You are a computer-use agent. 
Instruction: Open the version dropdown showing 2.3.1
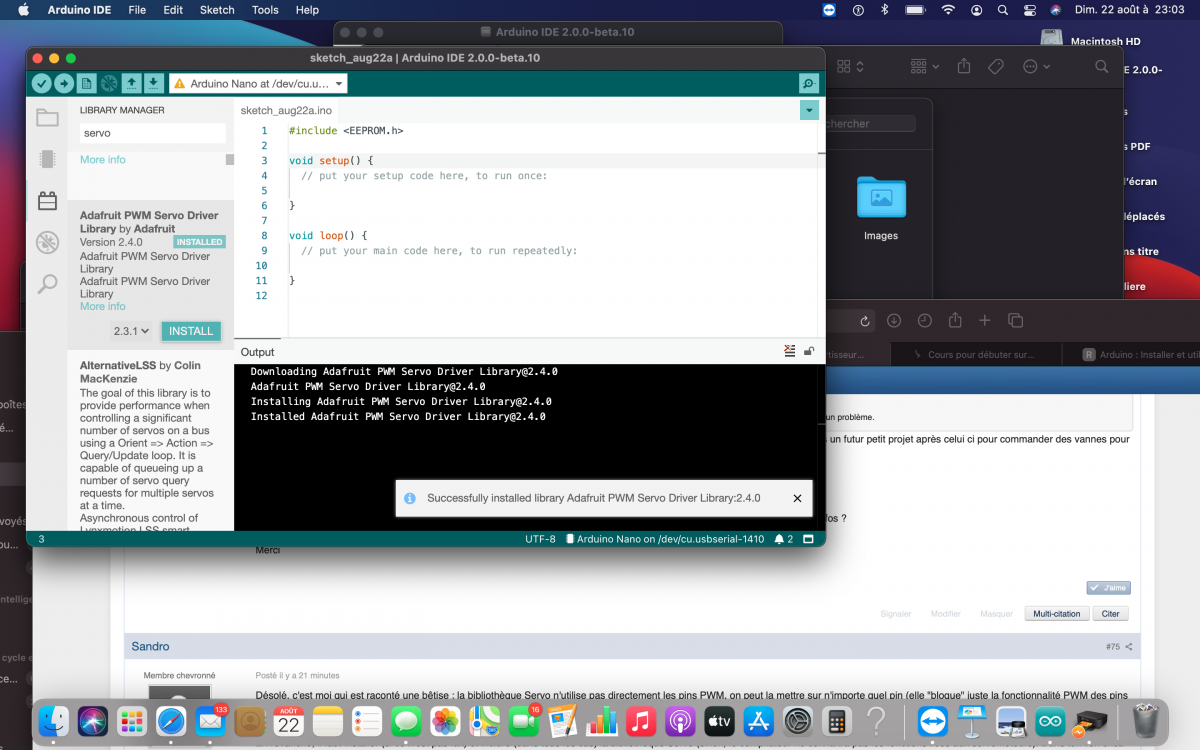pyautogui.click(x=131, y=331)
